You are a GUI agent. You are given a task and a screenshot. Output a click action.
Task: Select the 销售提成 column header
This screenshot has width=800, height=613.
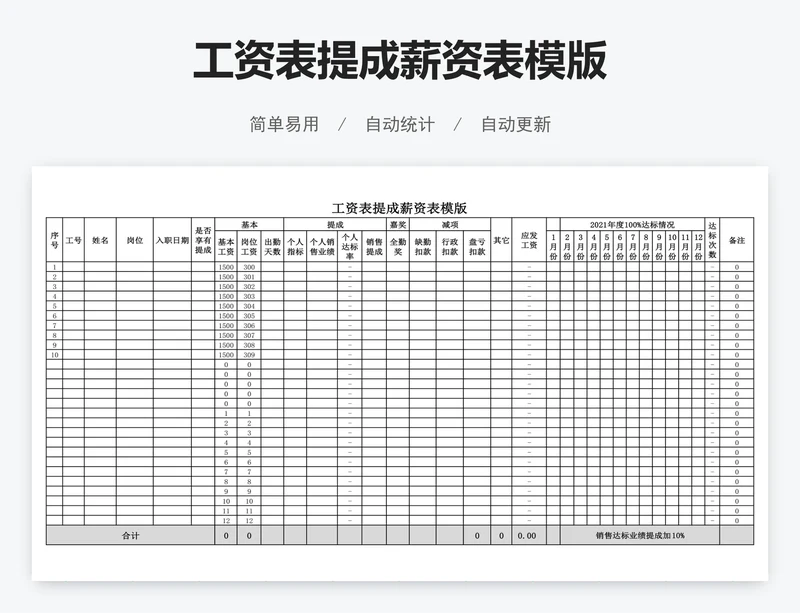pos(374,247)
